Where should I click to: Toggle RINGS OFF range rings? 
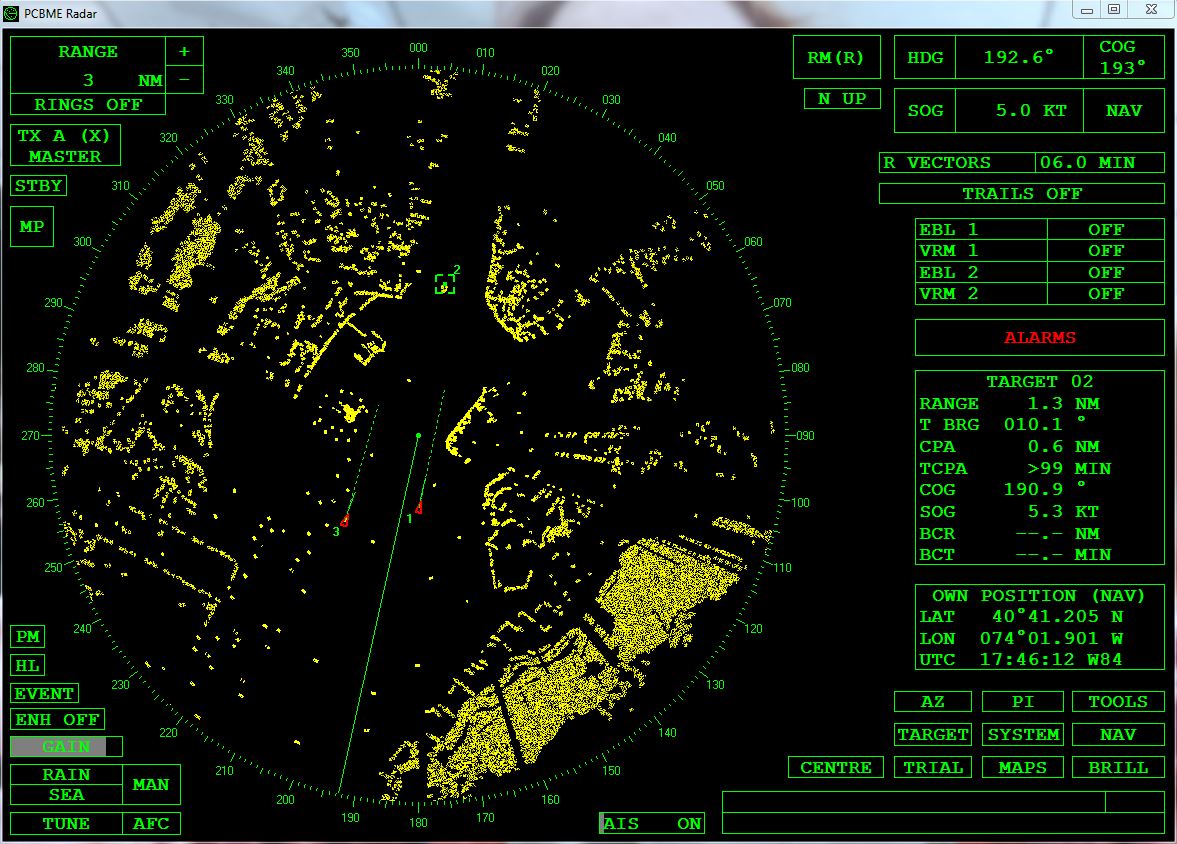pos(88,105)
